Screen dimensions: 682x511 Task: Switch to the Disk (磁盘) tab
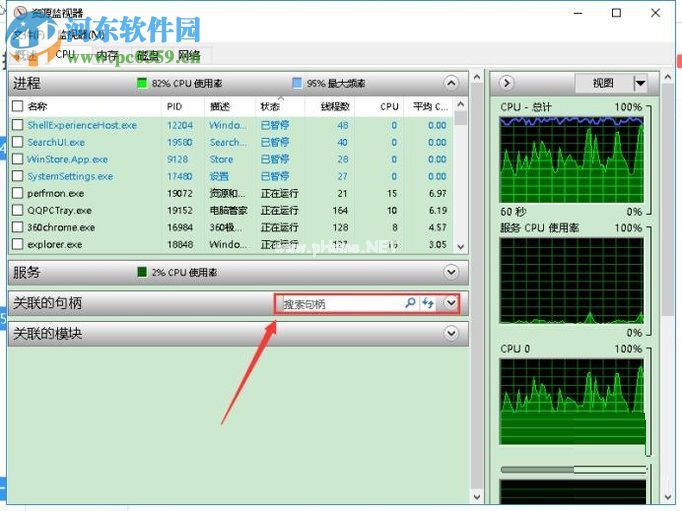pyautogui.click(x=148, y=55)
